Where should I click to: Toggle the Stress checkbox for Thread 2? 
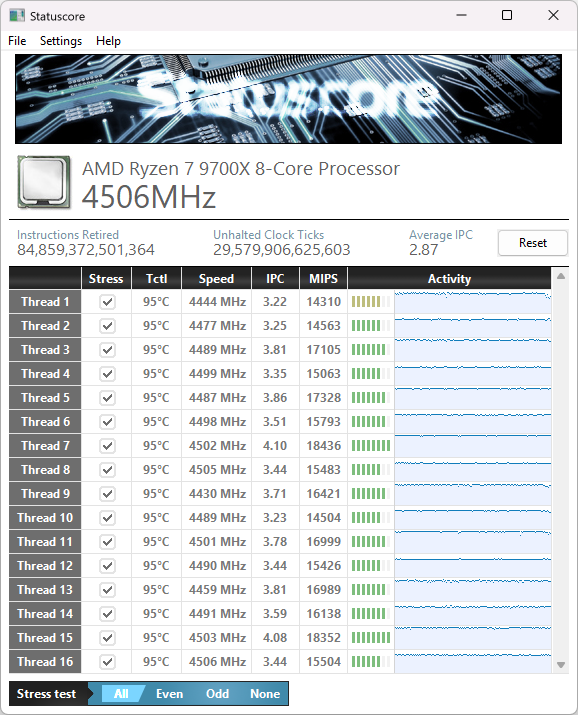108,326
